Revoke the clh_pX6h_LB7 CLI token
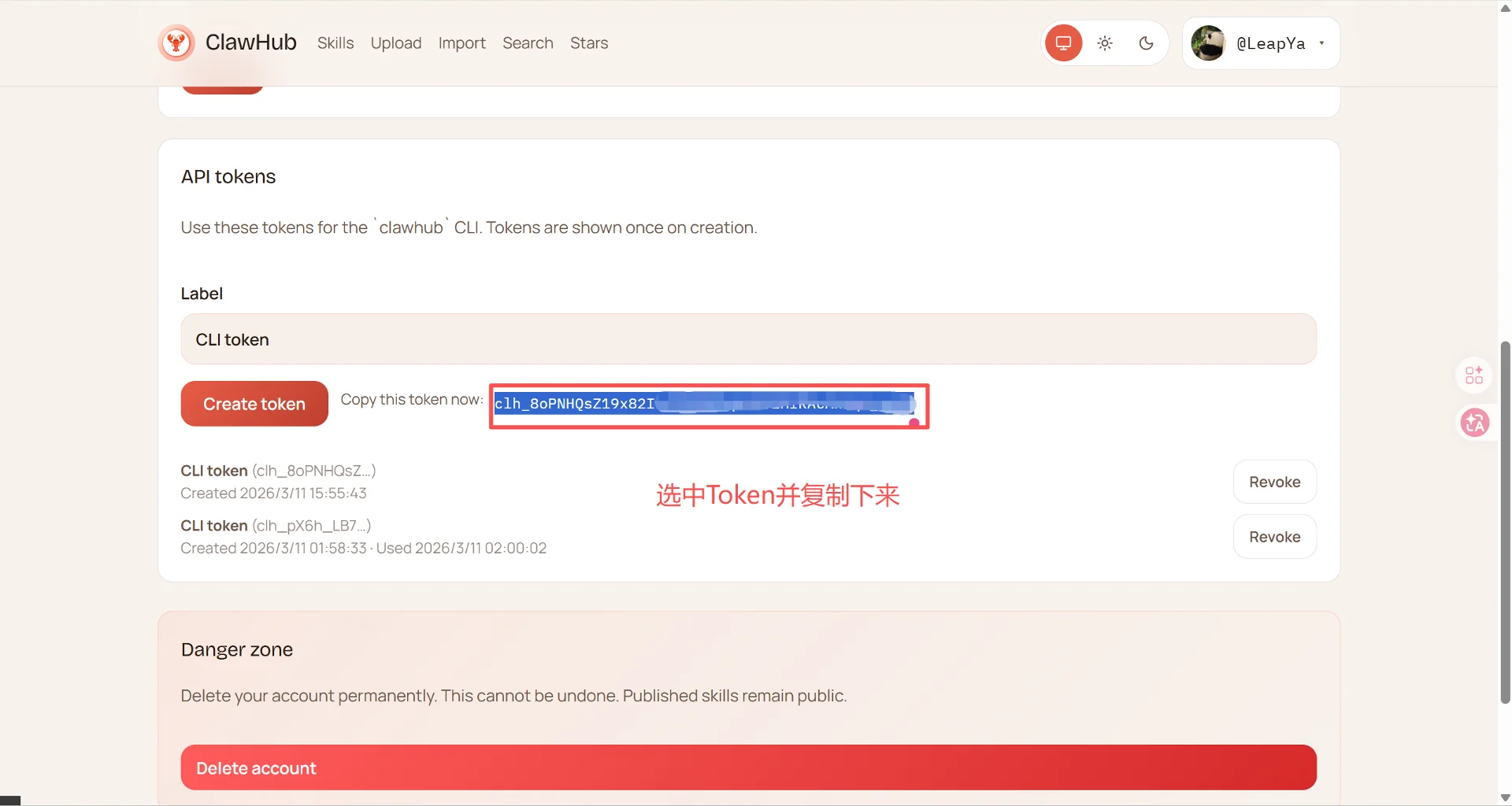 [1274, 537]
